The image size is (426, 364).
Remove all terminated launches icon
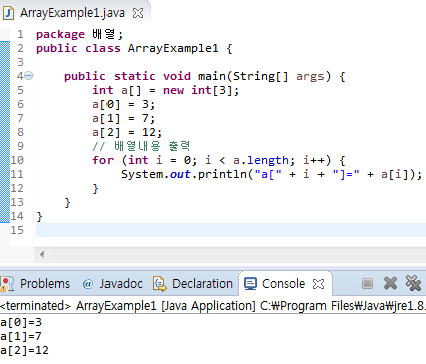click(x=413, y=283)
